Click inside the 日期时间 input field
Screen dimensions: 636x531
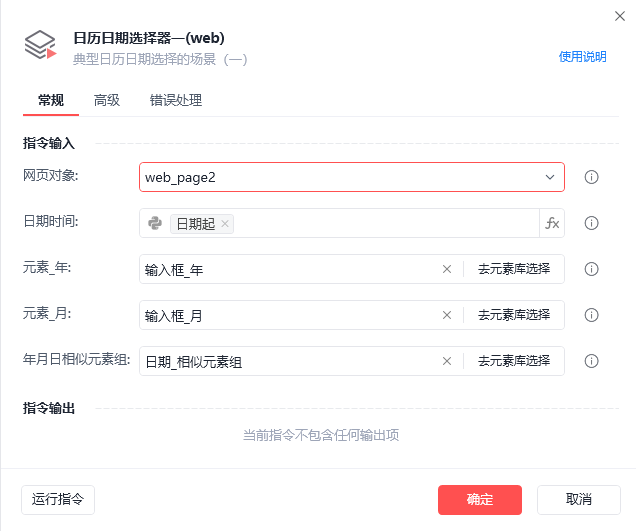click(x=385, y=223)
